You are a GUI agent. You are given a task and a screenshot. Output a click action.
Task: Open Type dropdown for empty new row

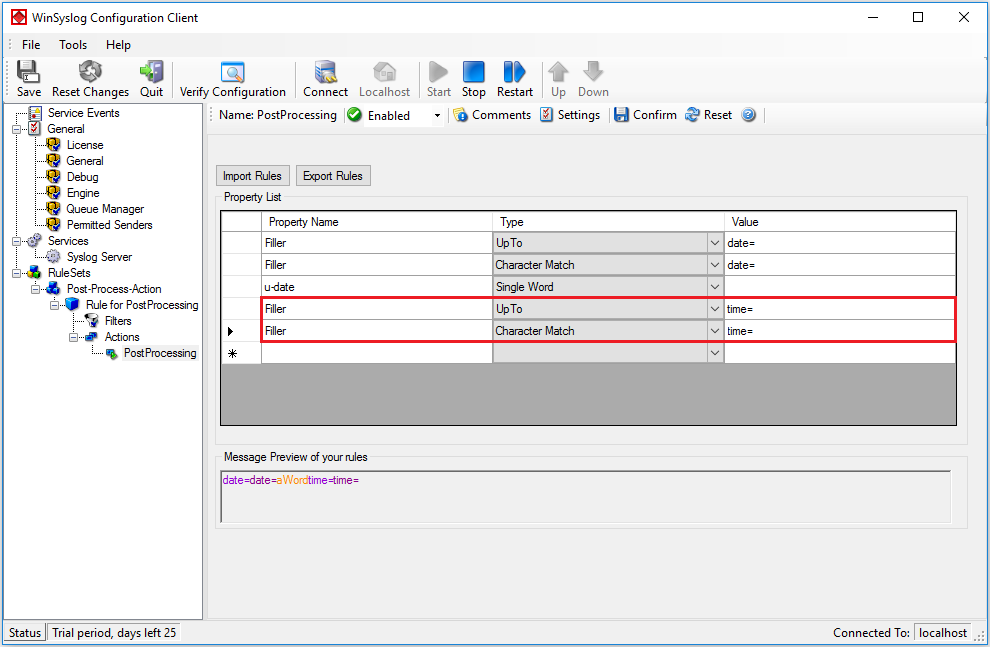715,353
